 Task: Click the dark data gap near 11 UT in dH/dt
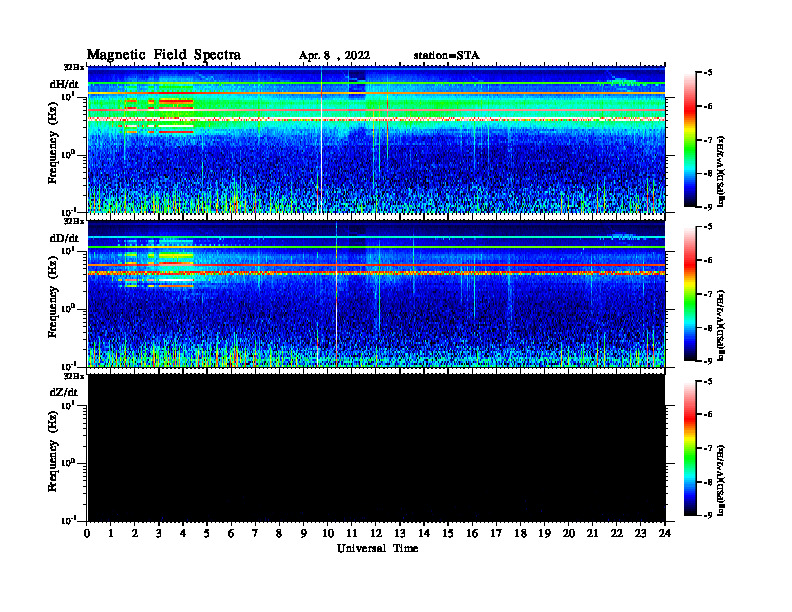(357, 85)
